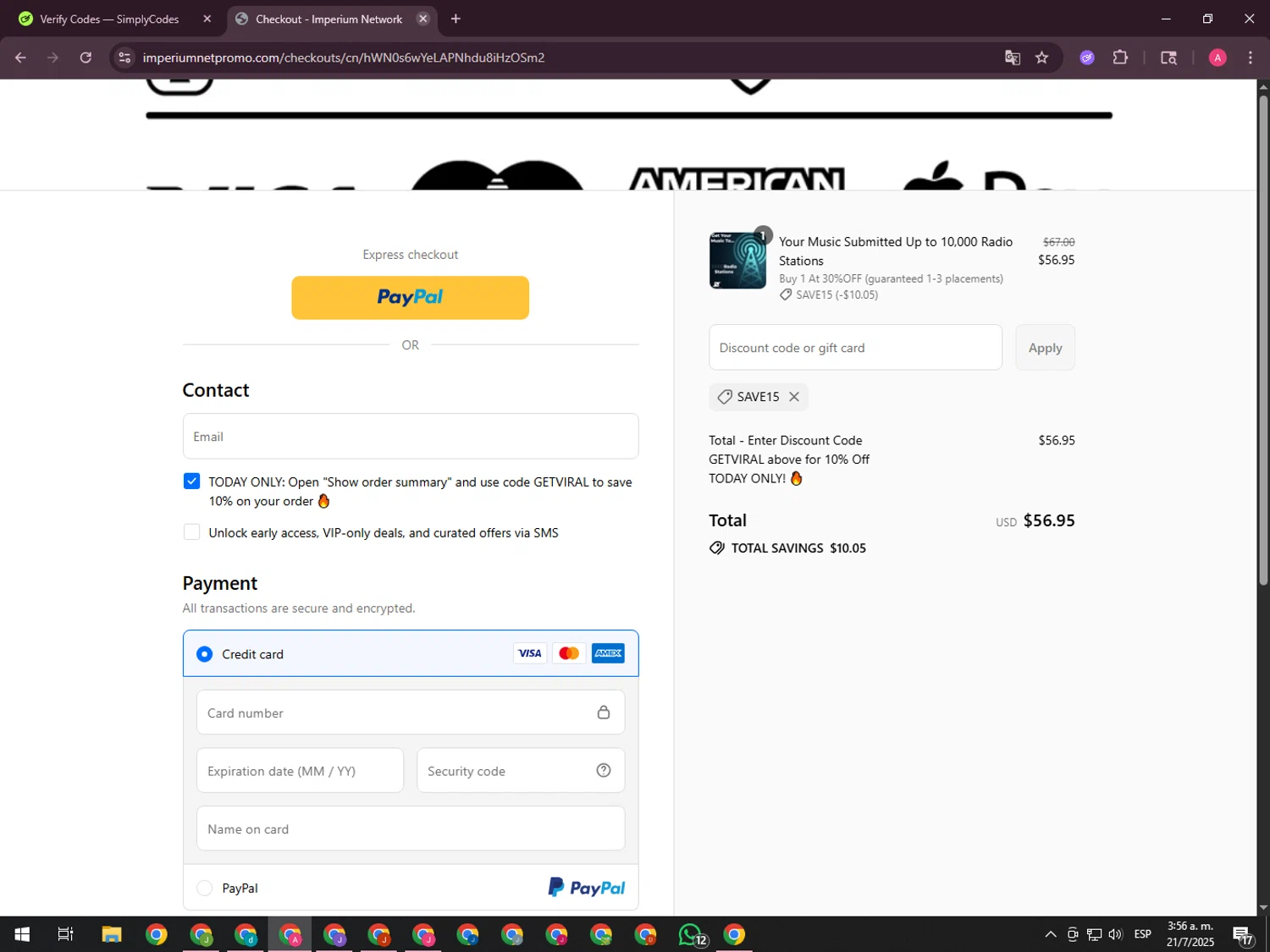This screenshot has height=952, width=1270.
Task: Reload the checkout page
Action: [86, 58]
